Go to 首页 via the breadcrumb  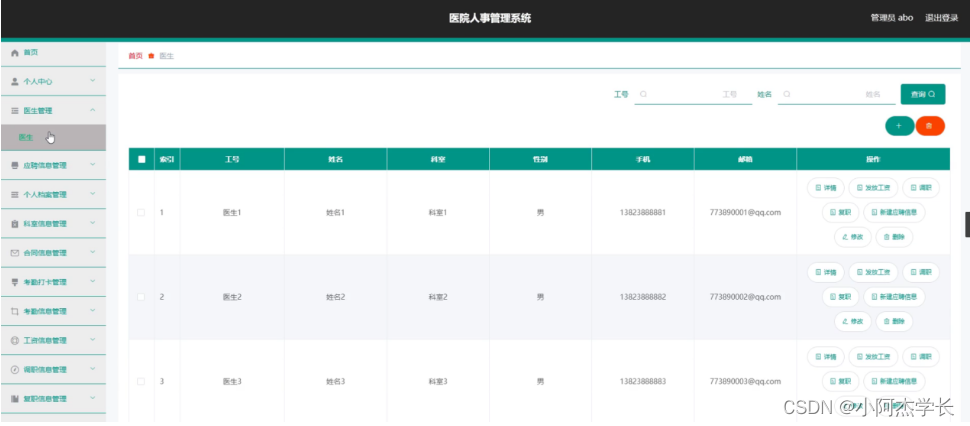pyautogui.click(x=135, y=56)
